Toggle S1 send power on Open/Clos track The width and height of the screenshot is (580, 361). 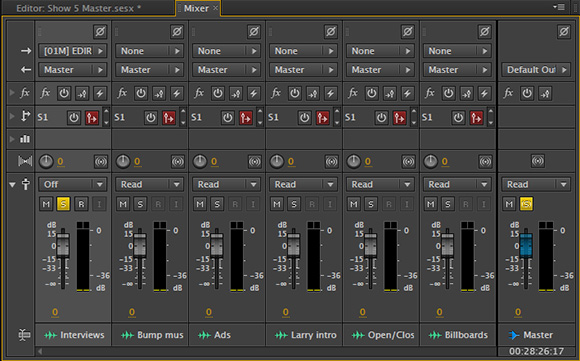coord(381,118)
